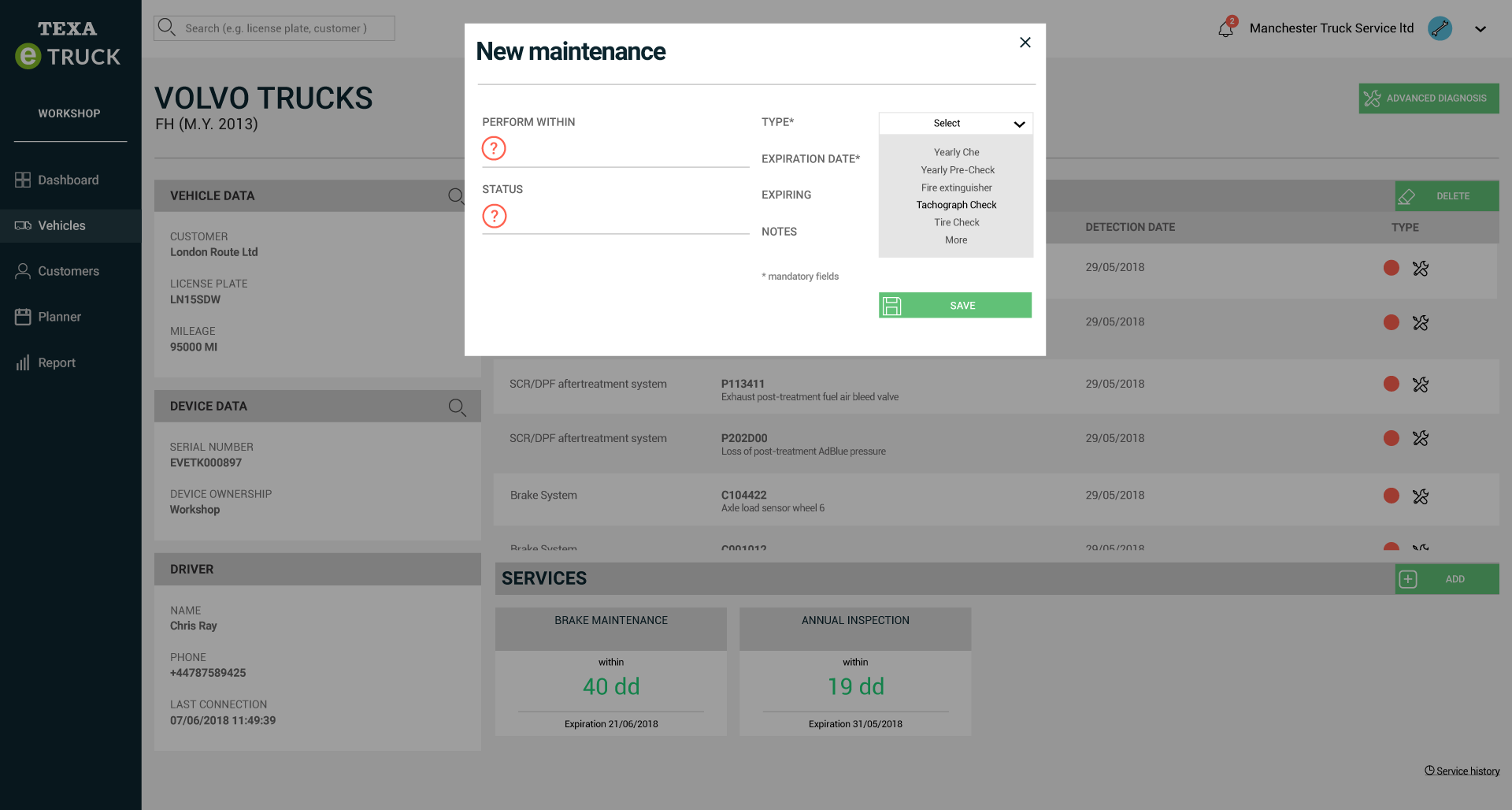1512x810 pixels.
Task: Click fault code P202D00 text
Action: (x=744, y=438)
